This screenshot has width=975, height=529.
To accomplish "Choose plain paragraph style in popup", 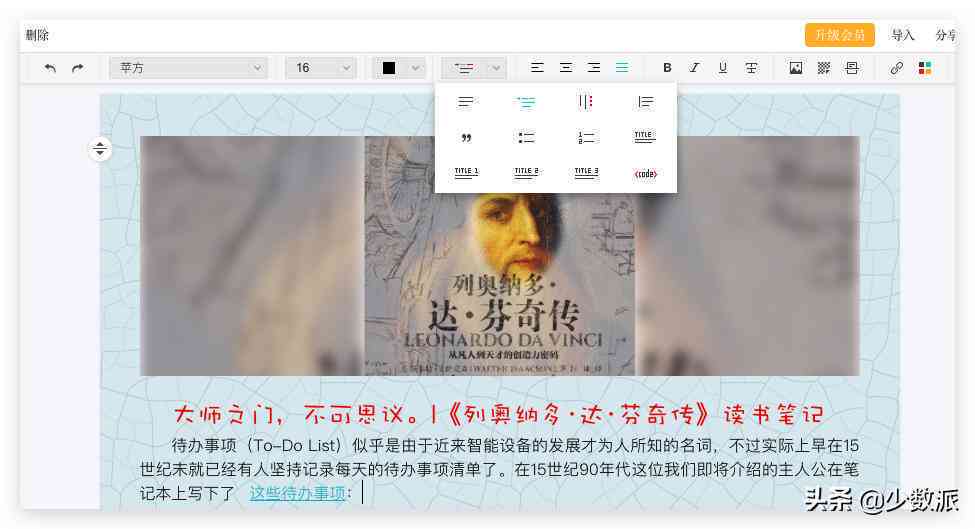I will 466,102.
